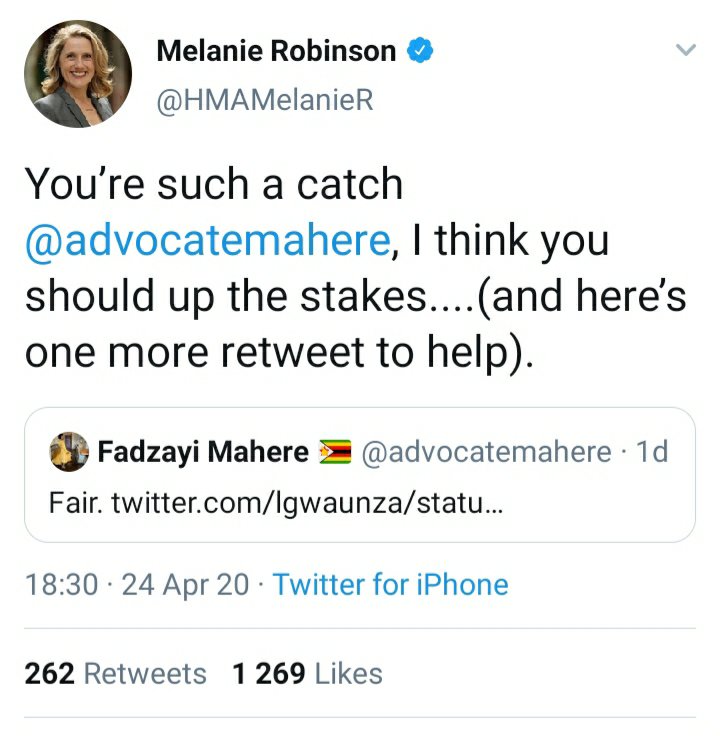Image resolution: width=720 pixels, height=736 pixels.
Task: Click Fadzayi Mahere's small avatar
Action: click(x=69, y=452)
